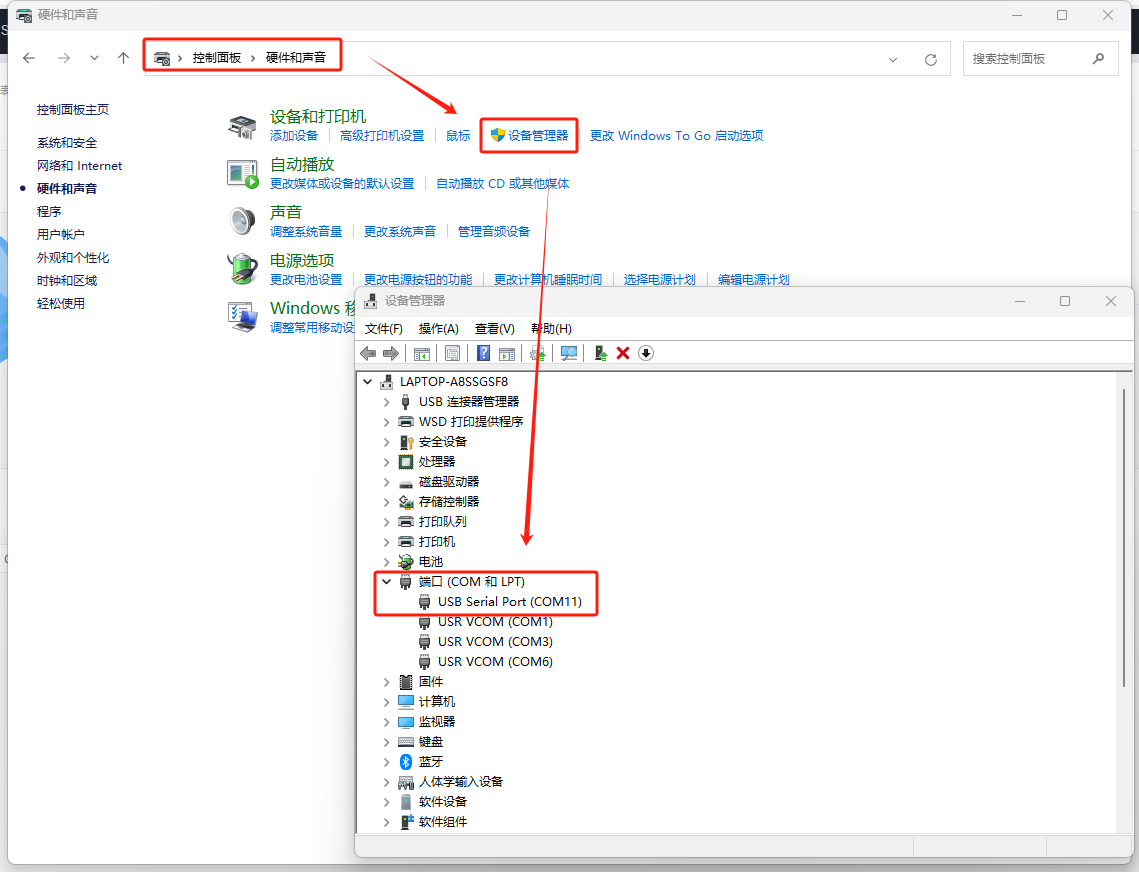The width and height of the screenshot is (1139, 872).
Task: Click the black down-arrow circle toolbar icon
Action: coord(646,353)
